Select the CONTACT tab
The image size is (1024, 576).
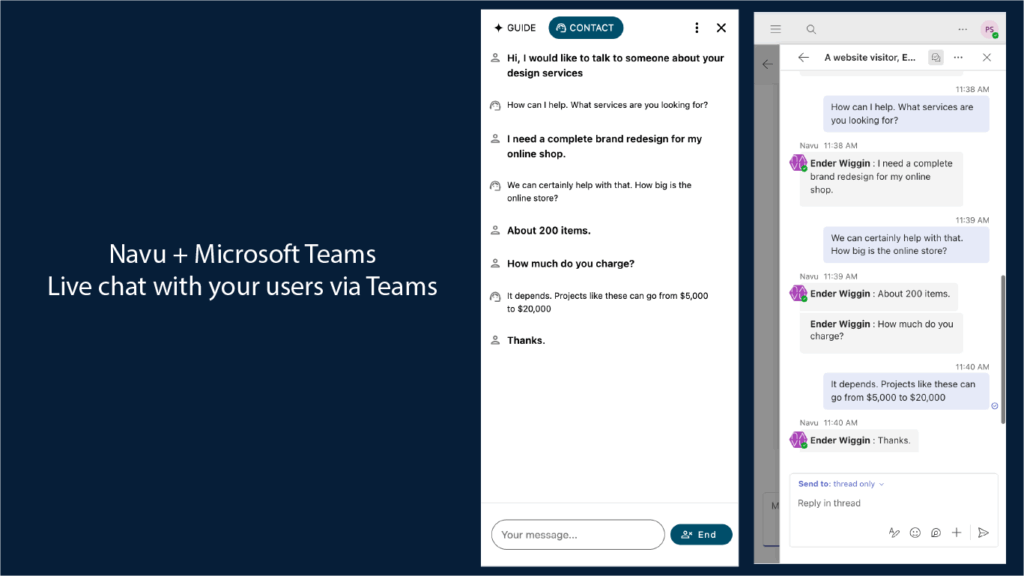coord(585,28)
